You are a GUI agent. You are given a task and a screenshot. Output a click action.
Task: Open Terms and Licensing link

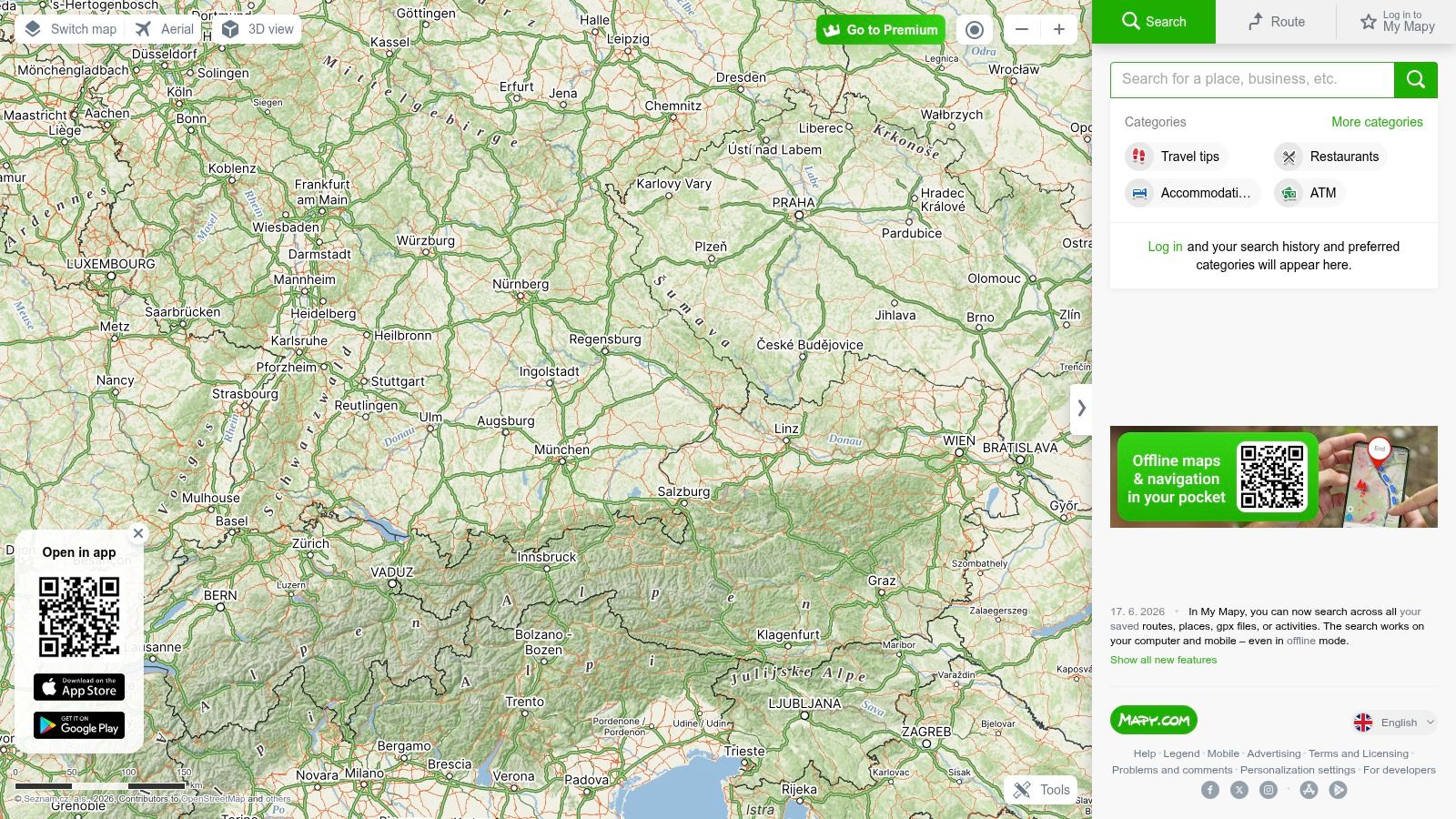(1359, 753)
